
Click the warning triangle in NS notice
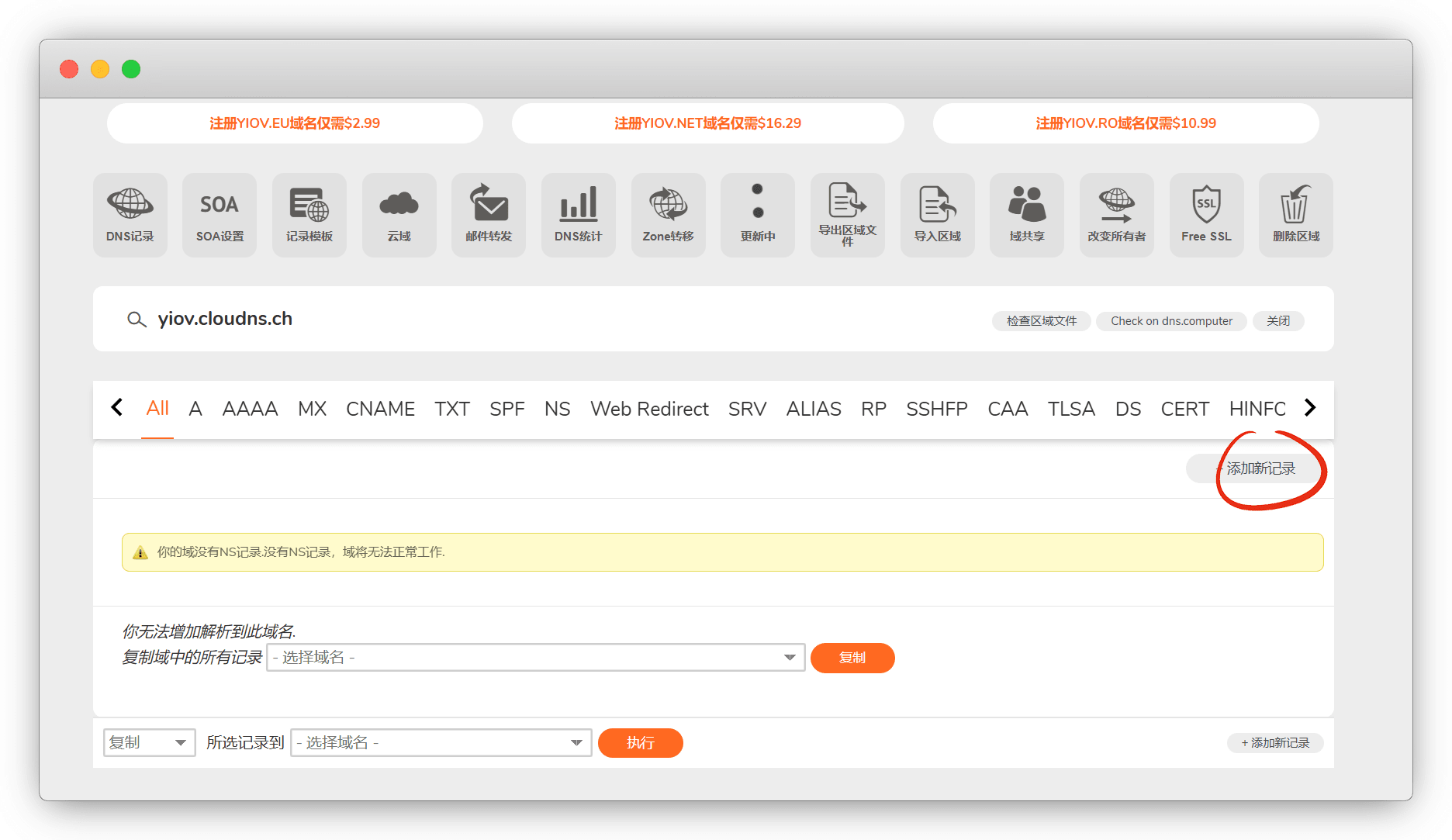[140, 552]
